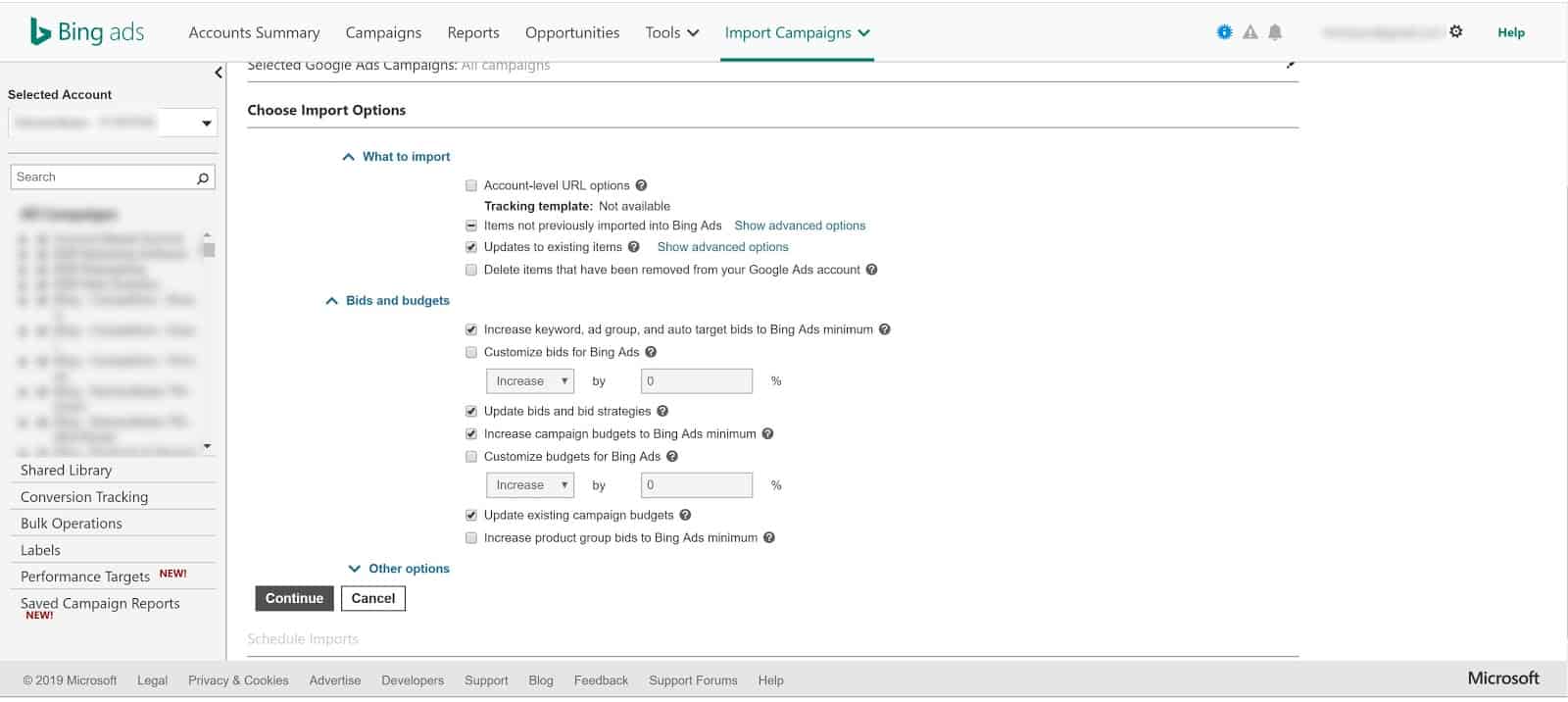The image size is (1568, 702).
Task: Show help for Updates to existing items
Action: 634,247
